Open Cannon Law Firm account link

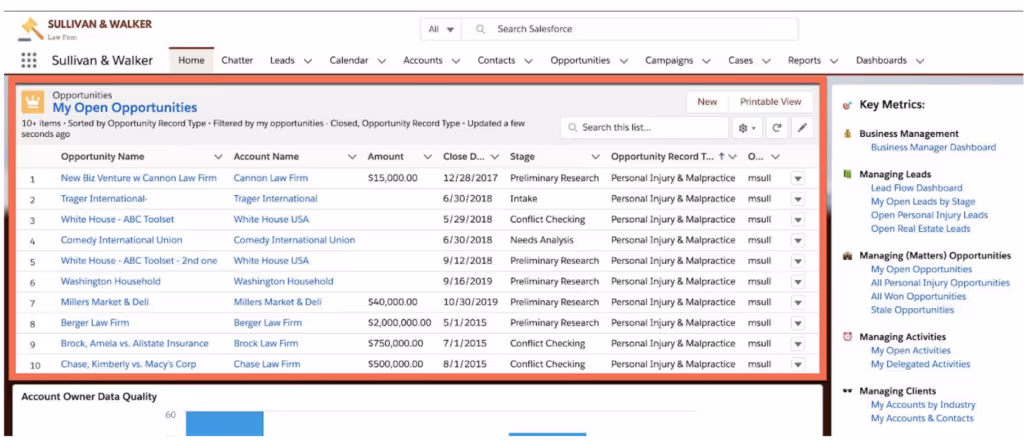pyautogui.click(x=270, y=178)
